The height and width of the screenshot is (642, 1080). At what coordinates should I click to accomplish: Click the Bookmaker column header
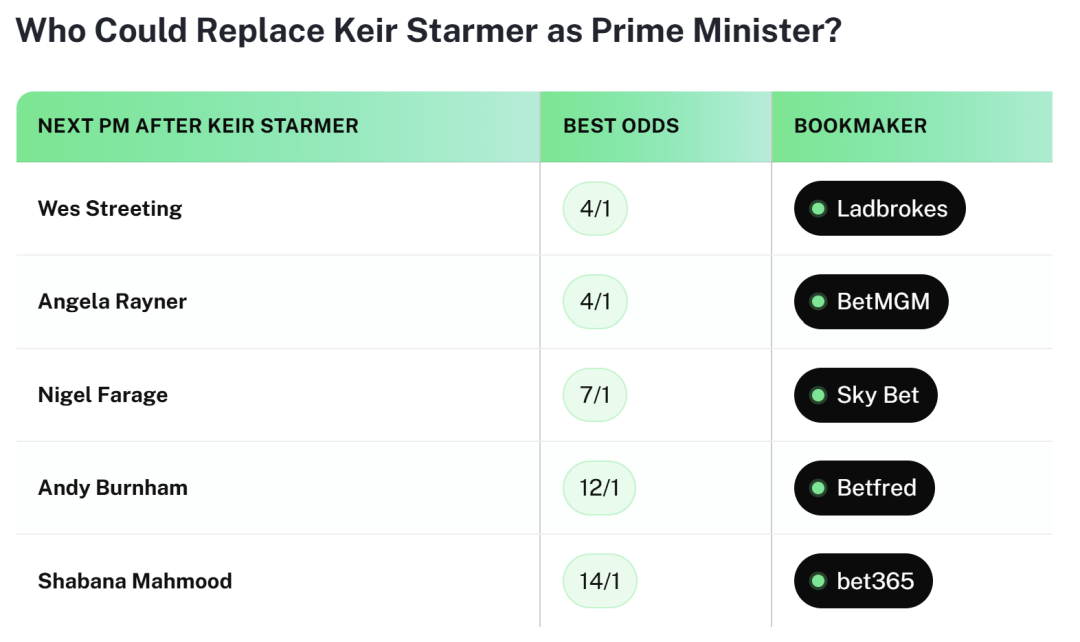pos(860,126)
